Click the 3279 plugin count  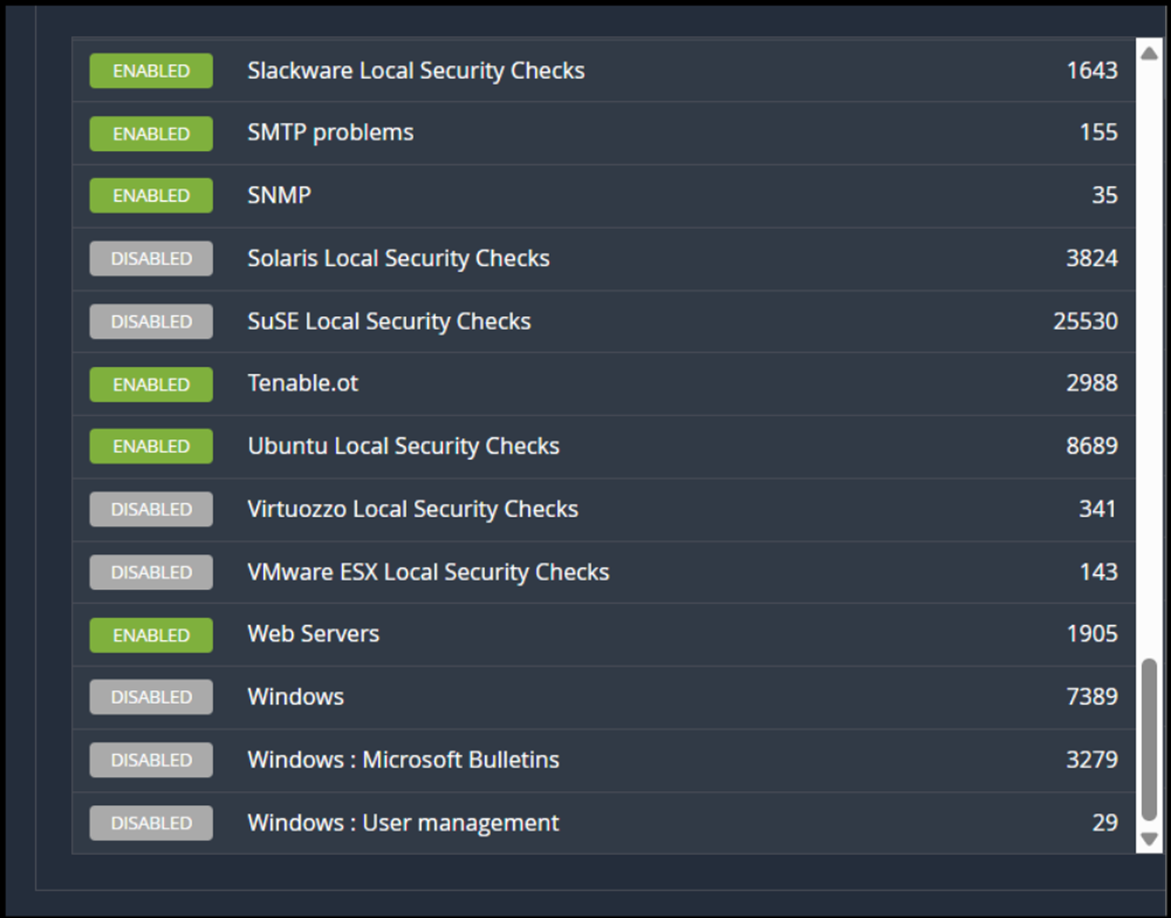(1092, 760)
